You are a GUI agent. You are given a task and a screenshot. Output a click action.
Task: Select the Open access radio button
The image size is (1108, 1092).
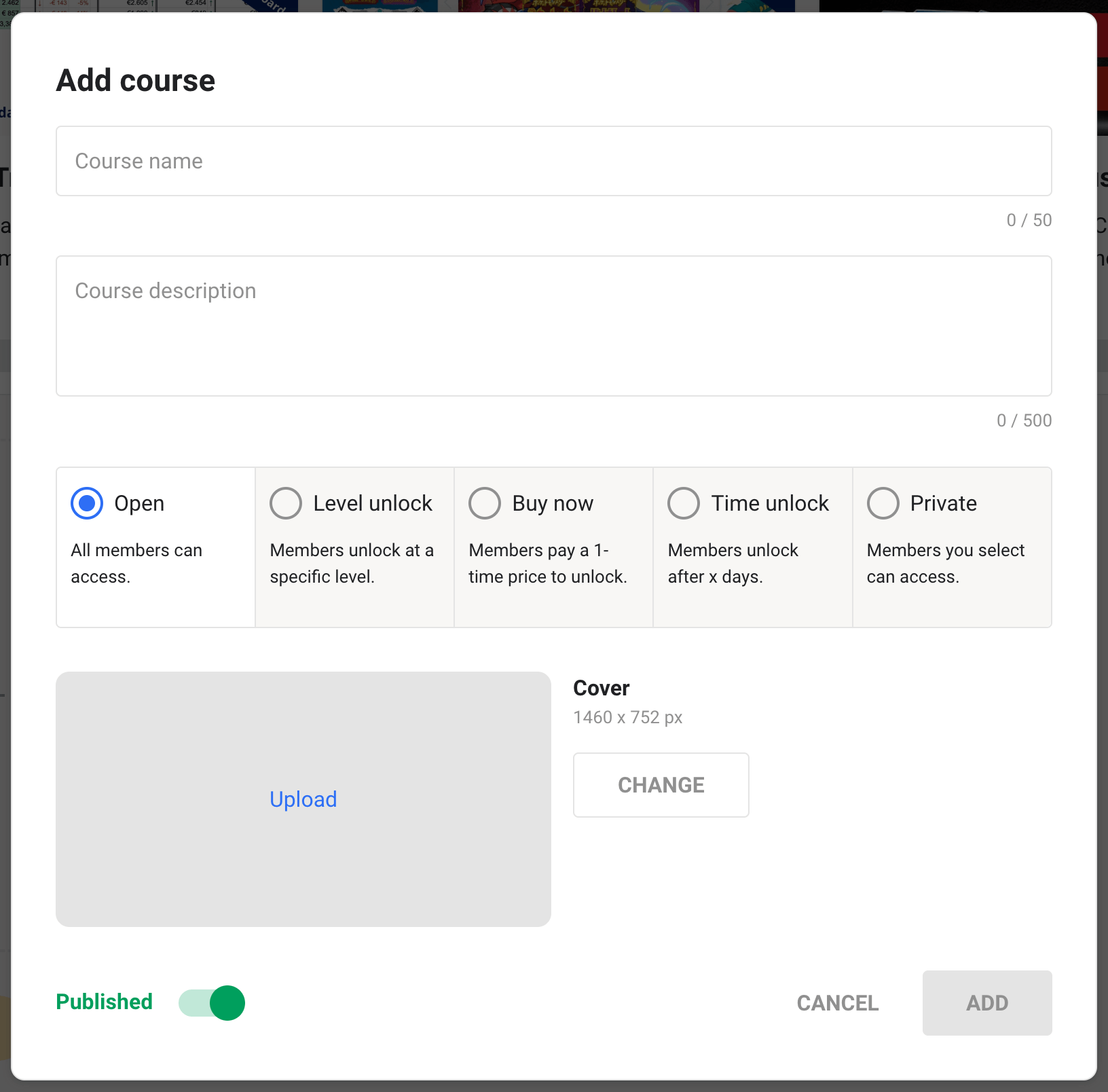pos(87,503)
